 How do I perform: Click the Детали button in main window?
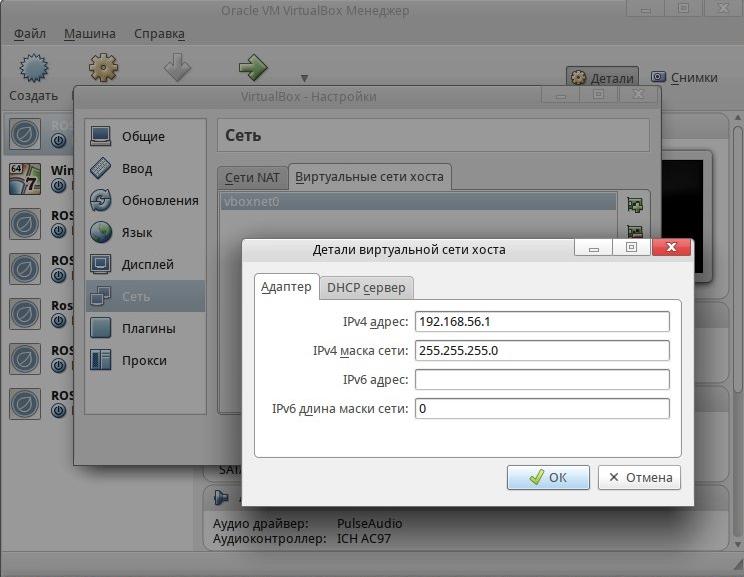click(x=602, y=78)
